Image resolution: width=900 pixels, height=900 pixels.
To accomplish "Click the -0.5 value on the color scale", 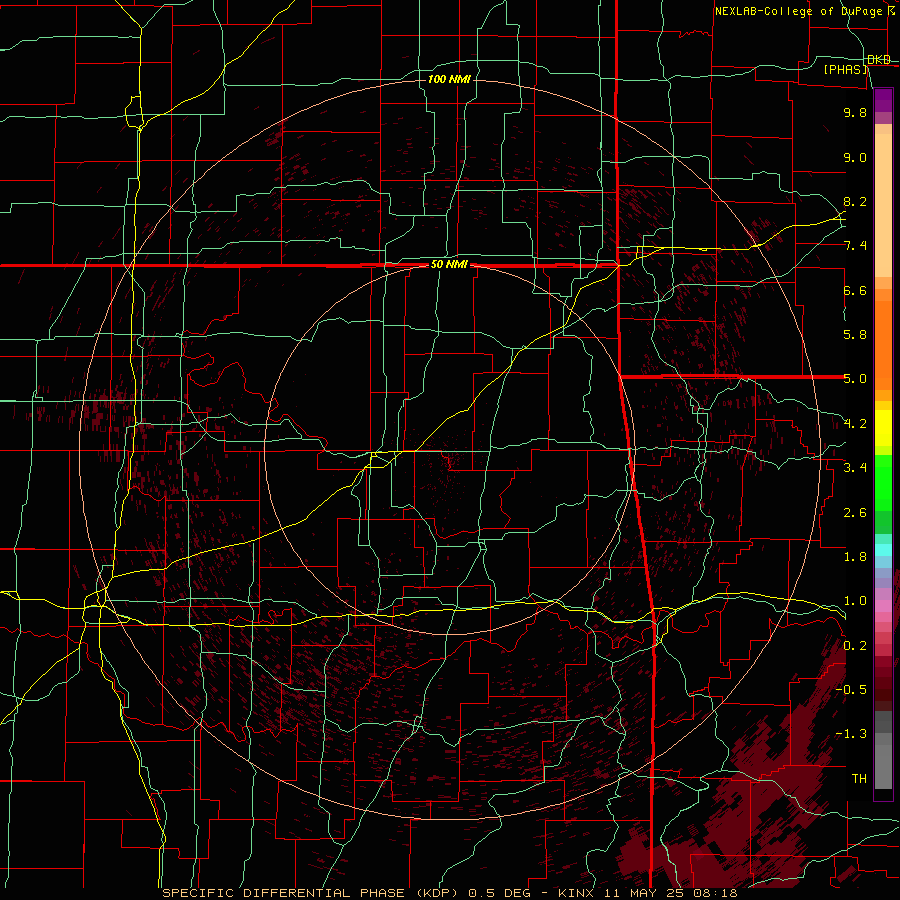I will point(851,690).
